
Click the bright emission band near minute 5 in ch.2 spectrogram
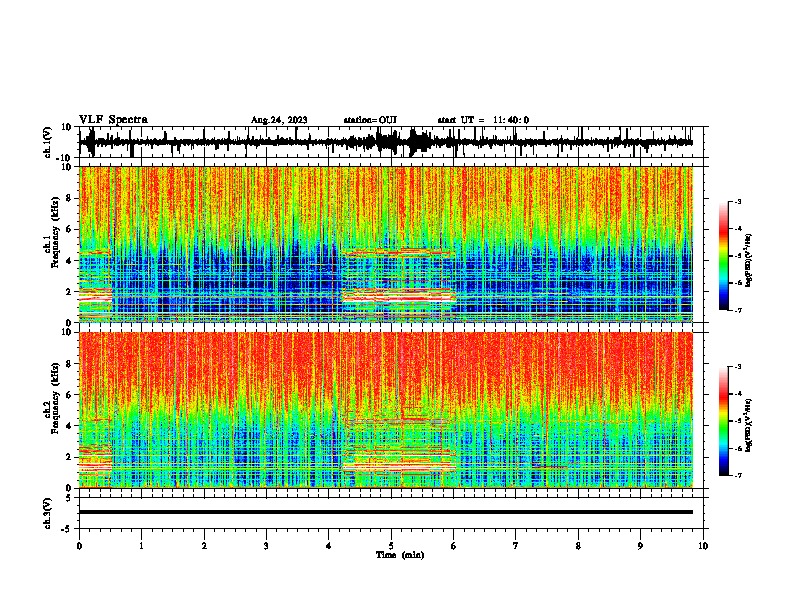coord(399,467)
